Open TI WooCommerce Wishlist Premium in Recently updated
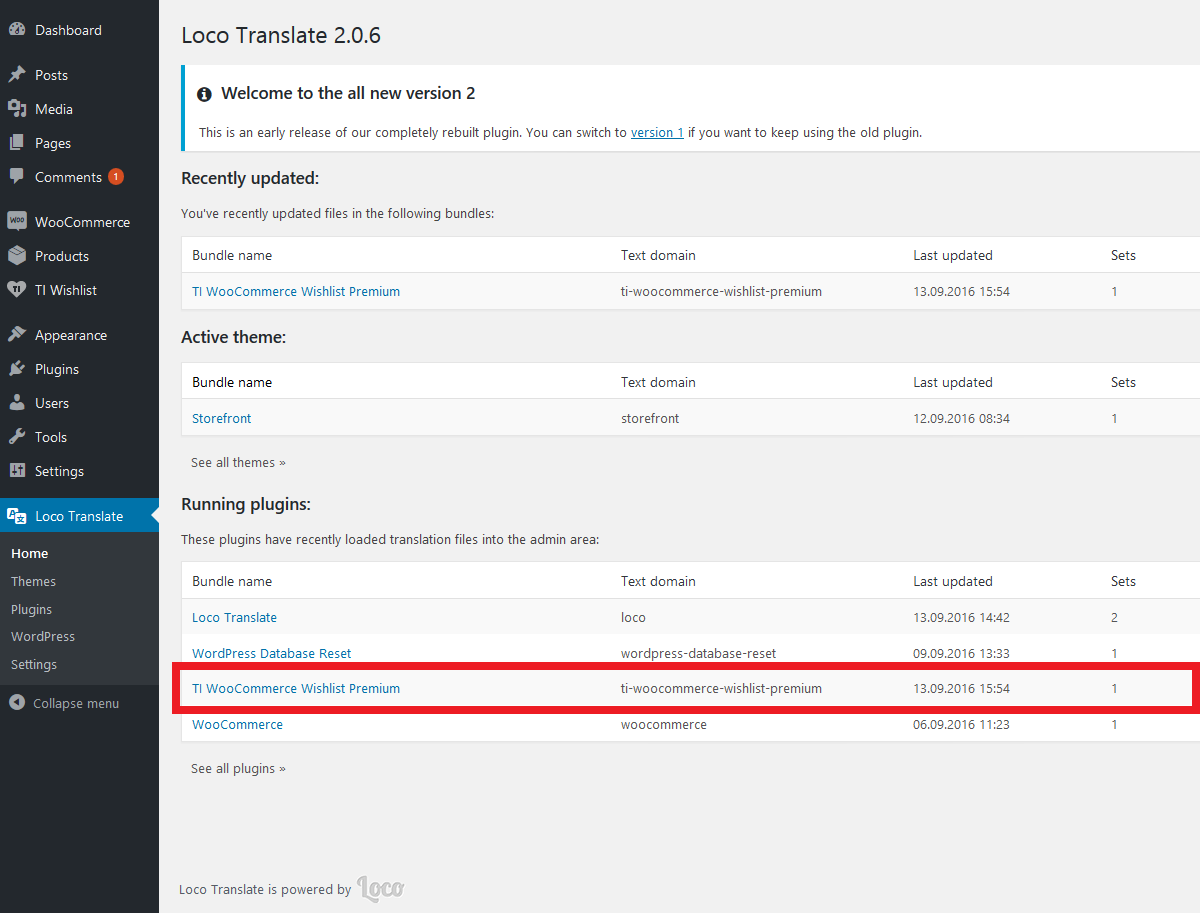 296,291
